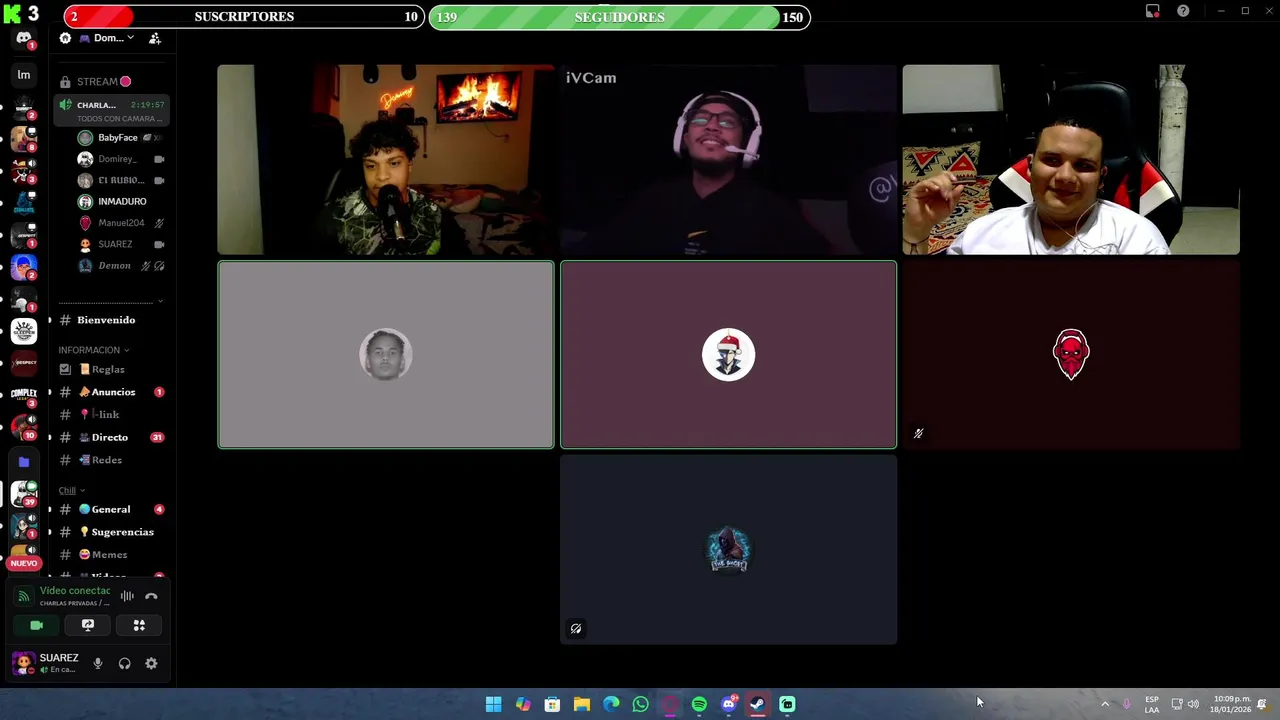Open File Explorer from the taskbar
The width and height of the screenshot is (1280, 720).
581,704
